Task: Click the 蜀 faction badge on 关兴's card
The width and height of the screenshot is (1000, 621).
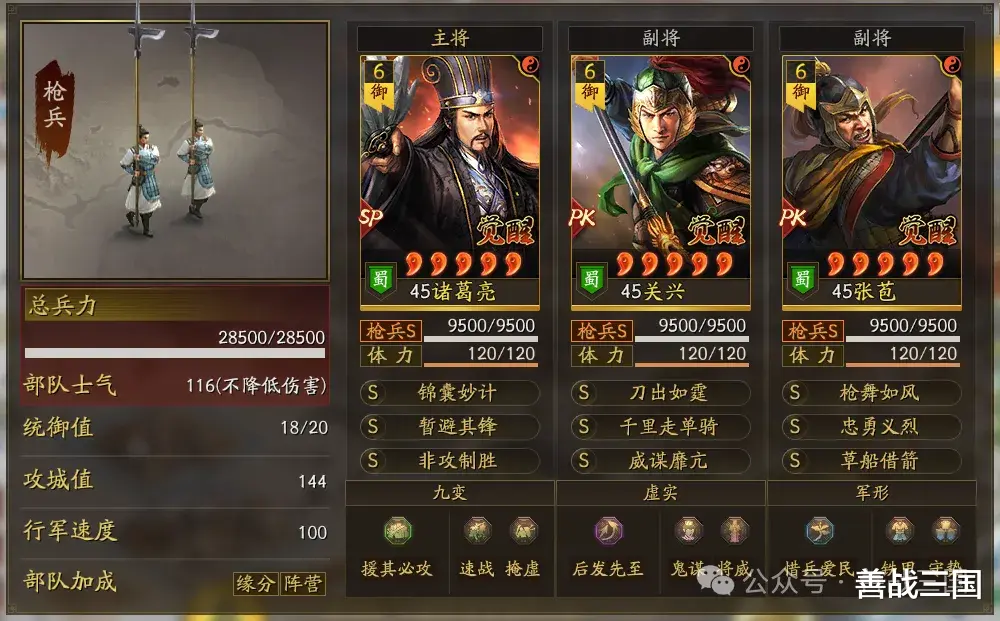Action: click(x=591, y=280)
